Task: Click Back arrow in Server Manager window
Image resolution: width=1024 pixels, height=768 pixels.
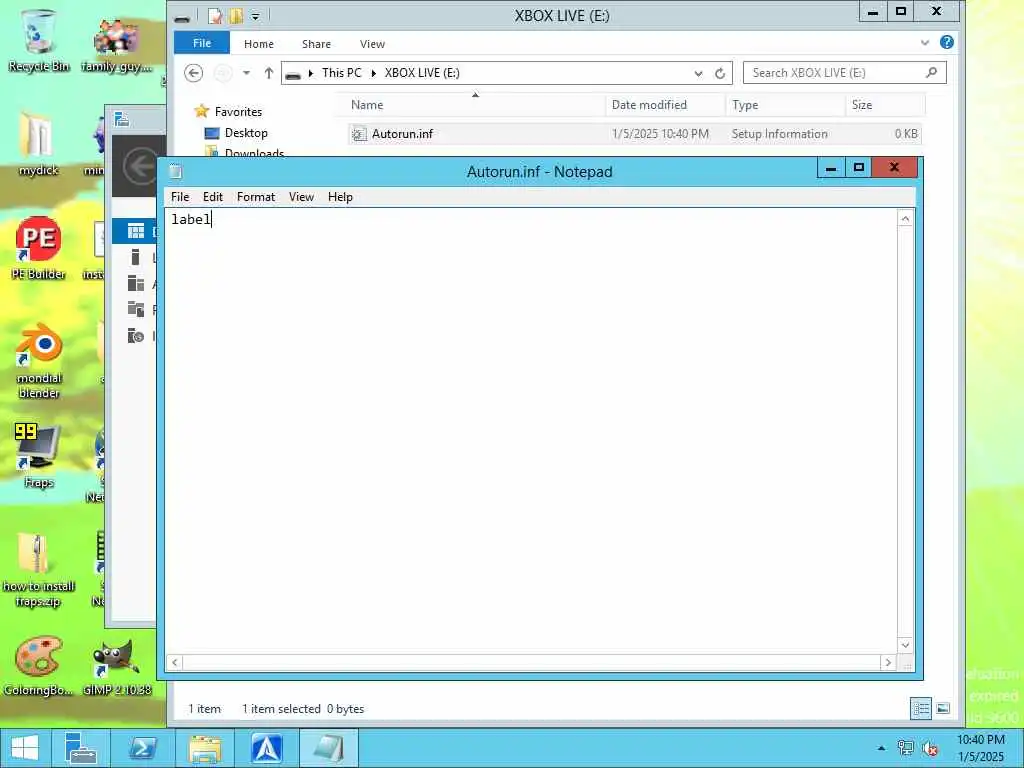Action: [140, 167]
